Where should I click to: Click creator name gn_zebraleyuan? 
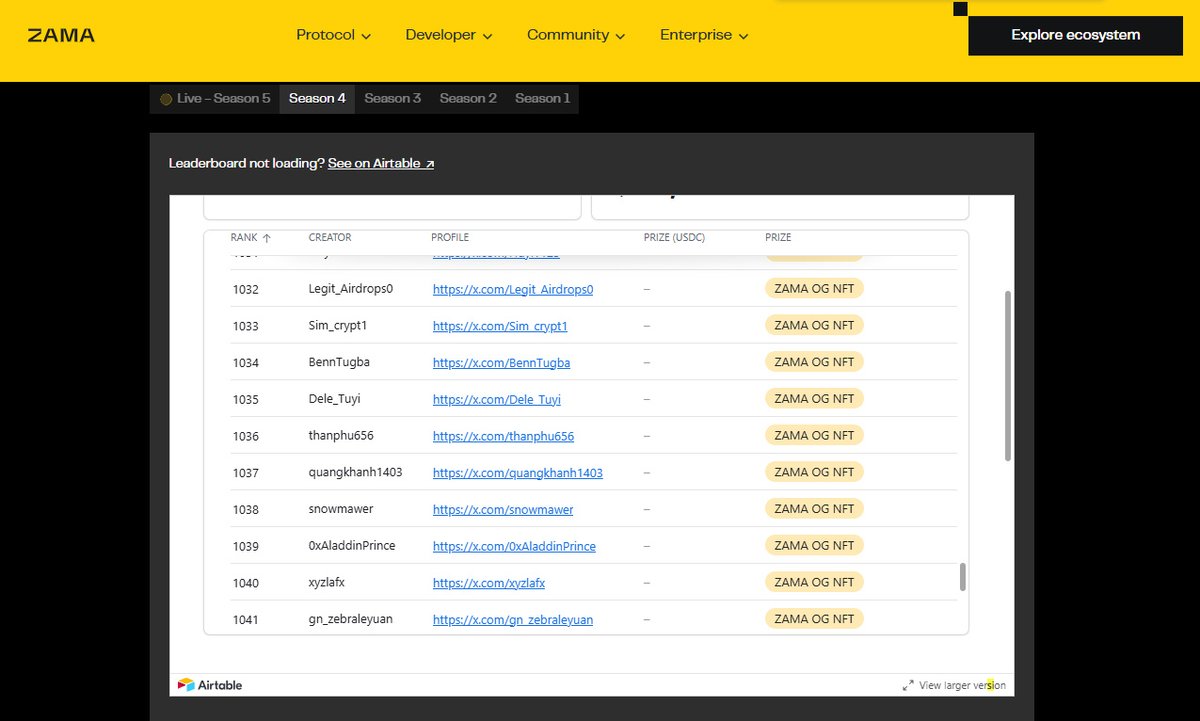tap(351, 619)
